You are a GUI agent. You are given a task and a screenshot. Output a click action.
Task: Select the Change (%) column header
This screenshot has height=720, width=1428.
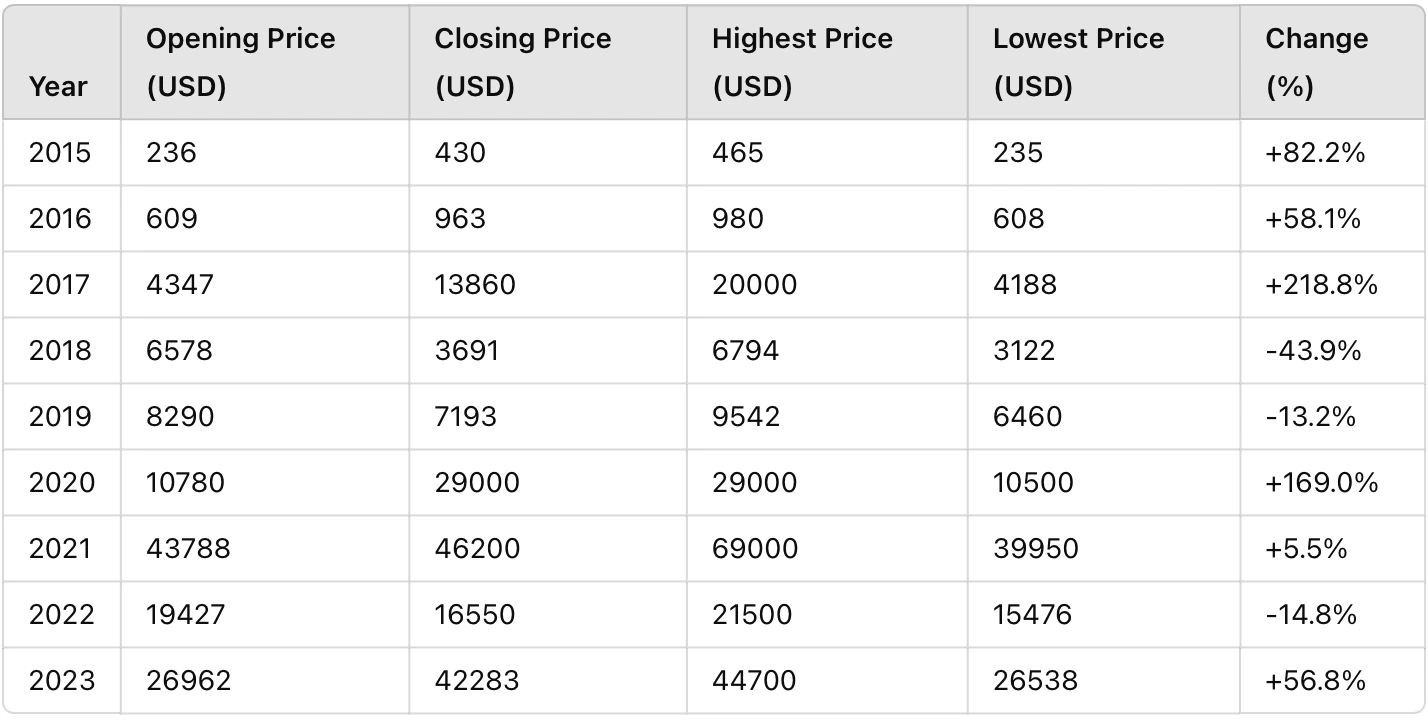[1317, 62]
